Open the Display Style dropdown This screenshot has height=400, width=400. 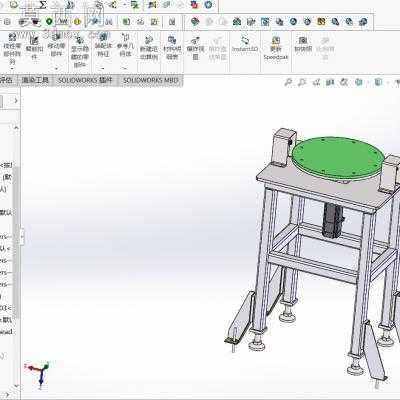click(x=378, y=82)
